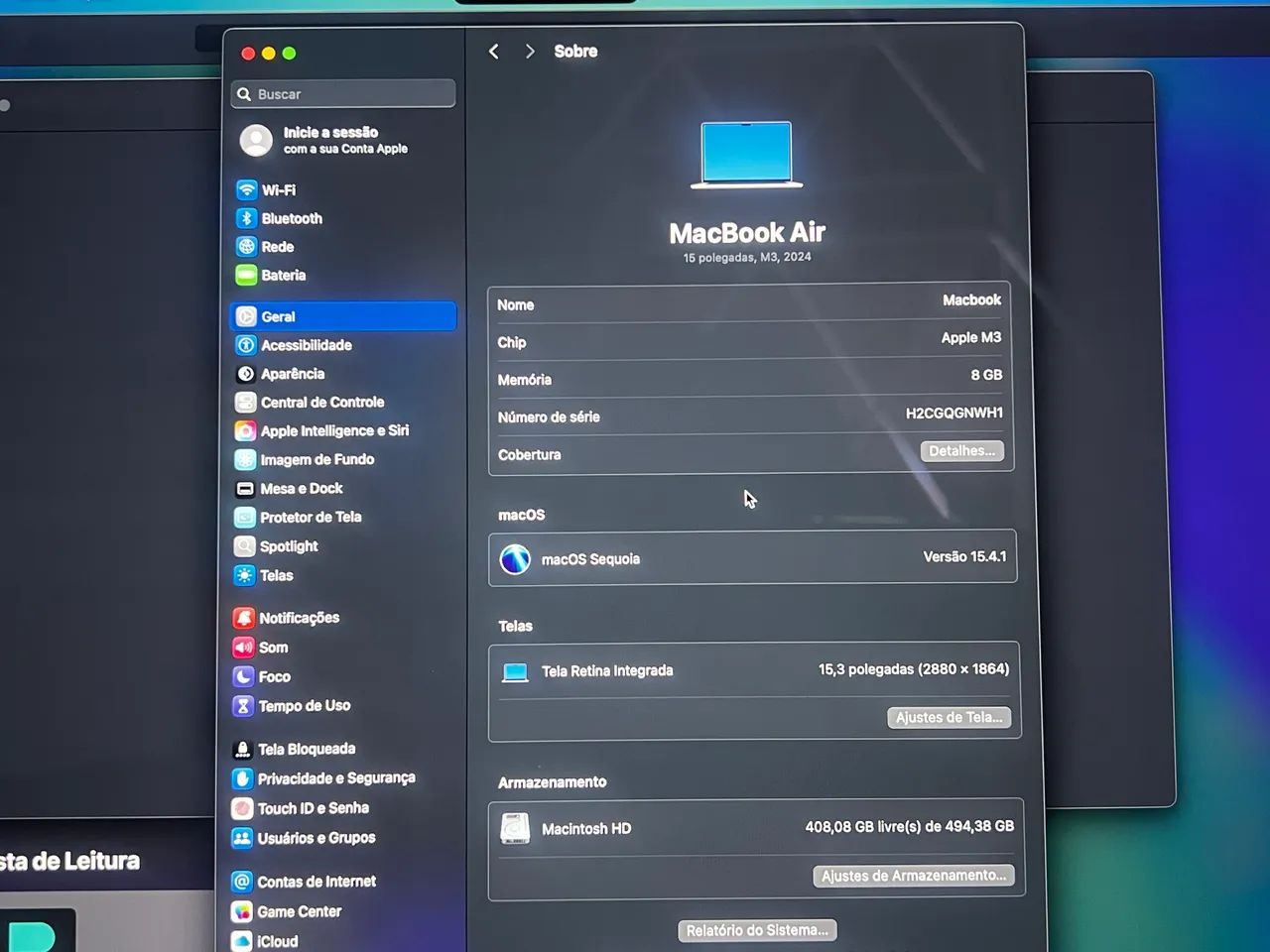
Task: Click Versão 15.4.1 text
Action: tap(964, 556)
